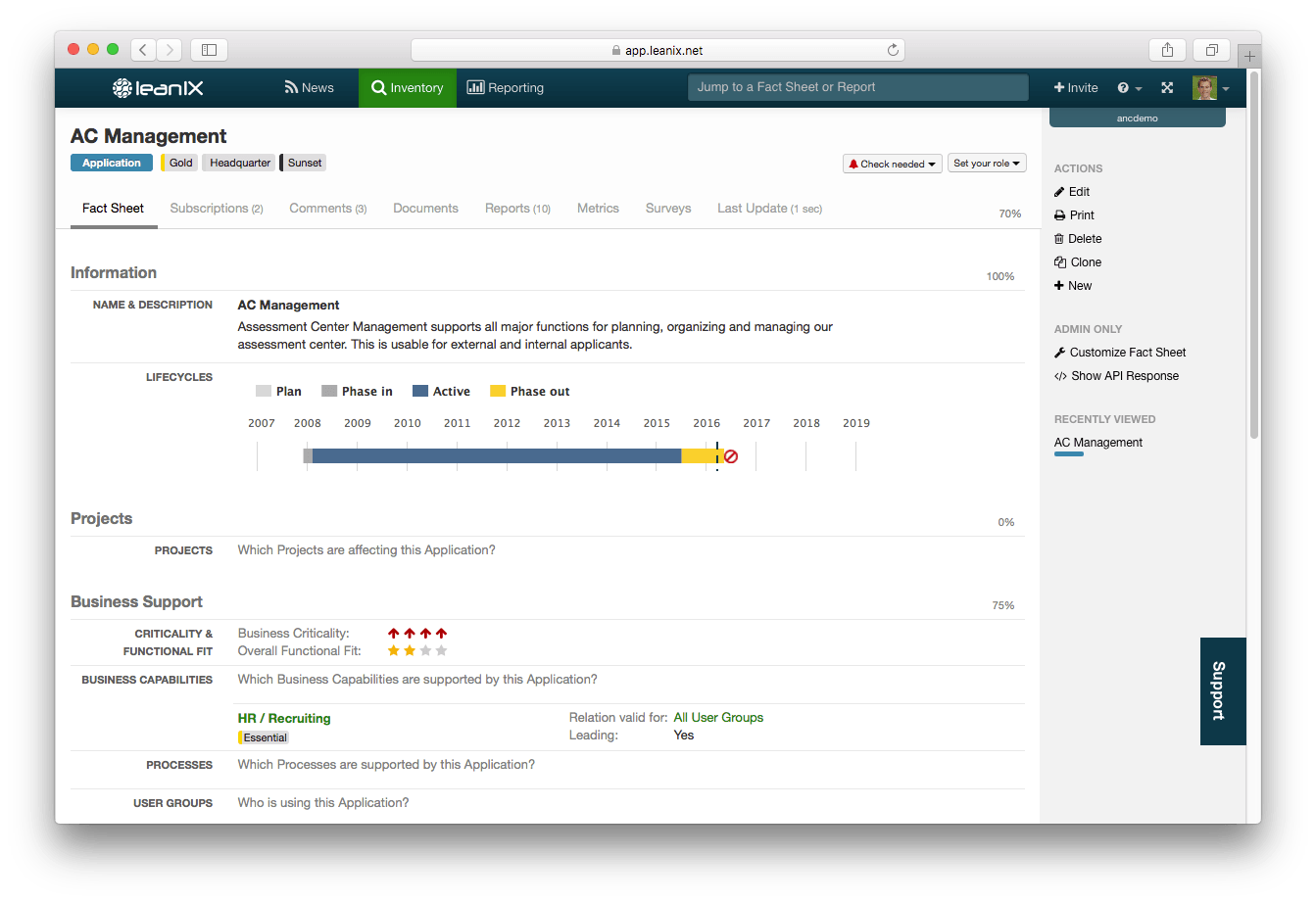Viewport: 1316px width, 902px height.
Task: Click the Safari share button
Action: (x=1167, y=50)
